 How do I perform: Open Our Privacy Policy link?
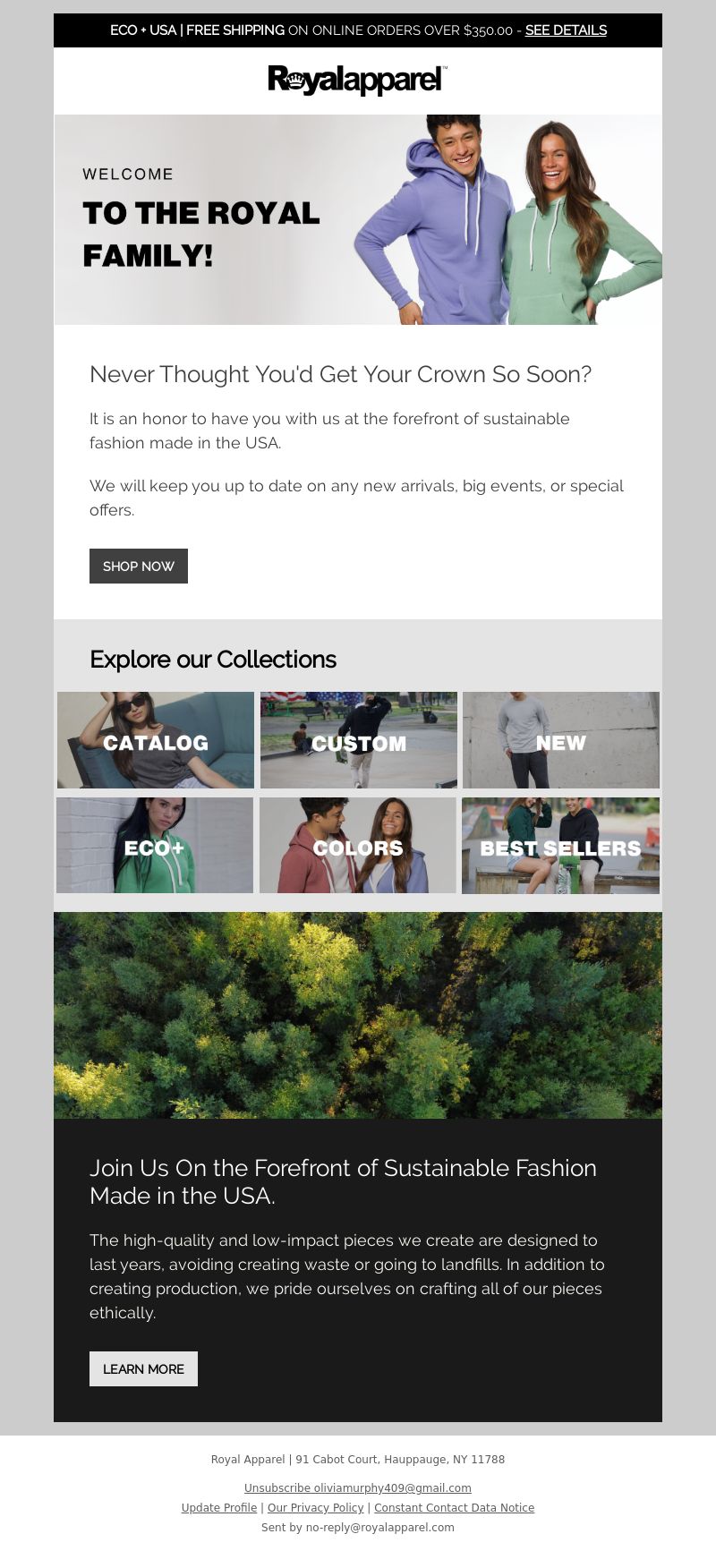[315, 1508]
